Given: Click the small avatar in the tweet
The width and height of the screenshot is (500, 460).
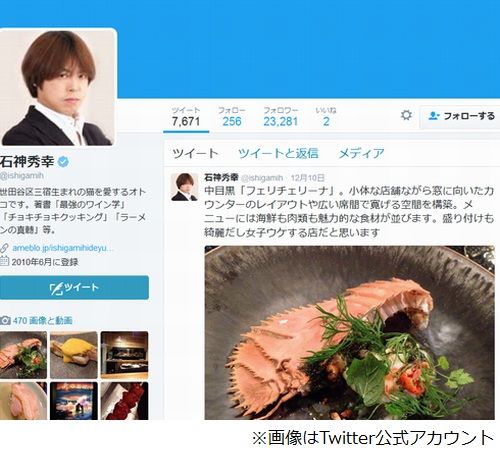Looking at the screenshot, I should [x=184, y=187].
